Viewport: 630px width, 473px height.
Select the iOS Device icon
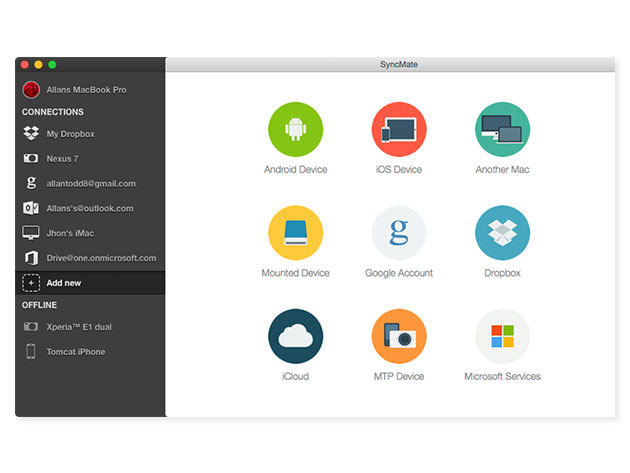[399, 129]
